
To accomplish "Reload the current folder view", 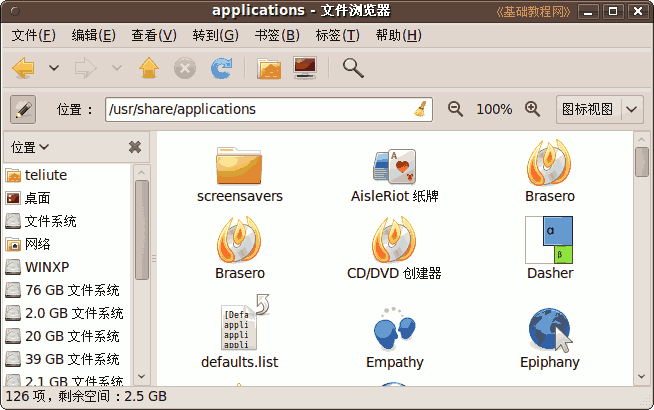I will (x=221, y=68).
